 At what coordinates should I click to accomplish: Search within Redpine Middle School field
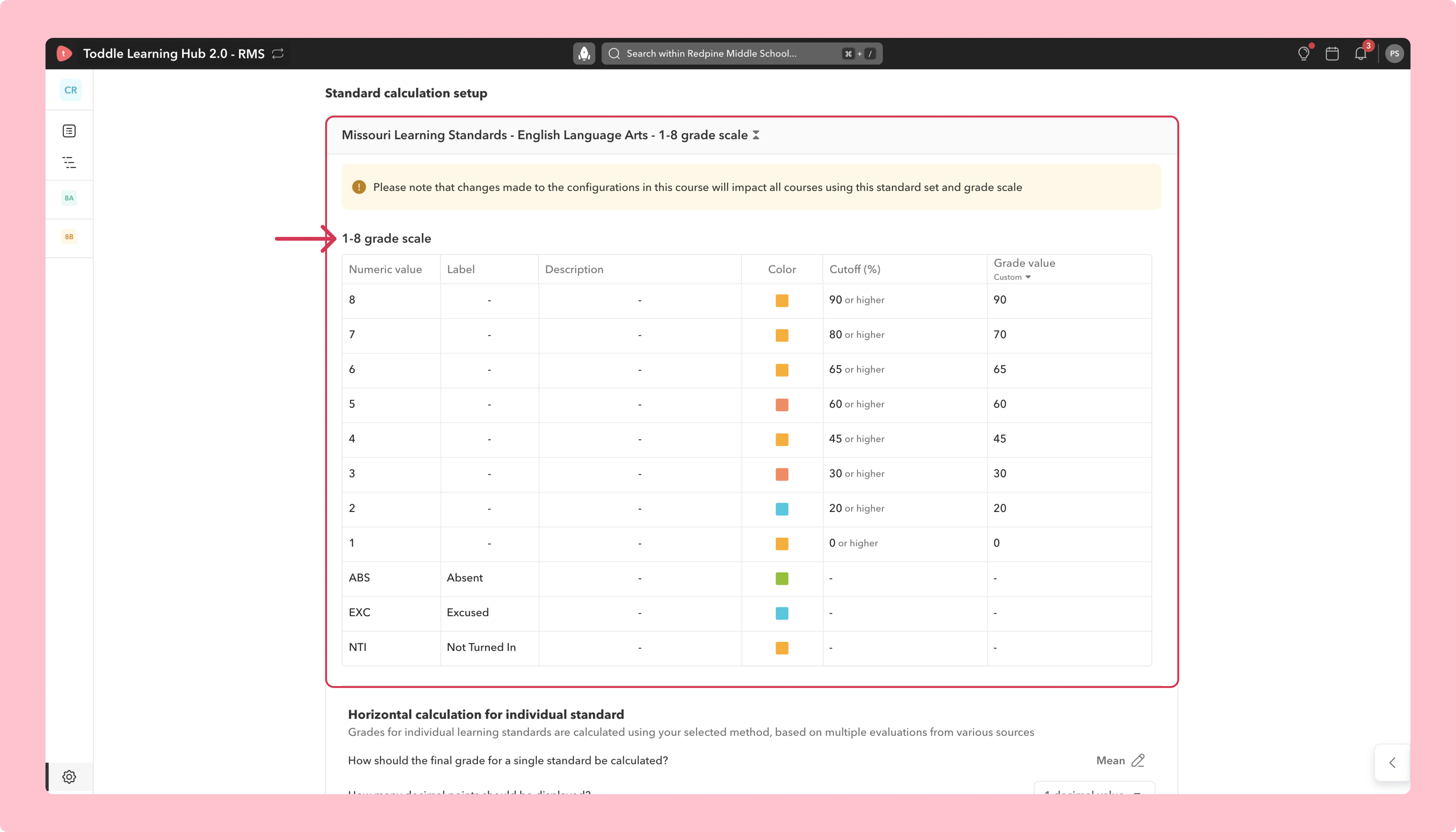(742, 54)
